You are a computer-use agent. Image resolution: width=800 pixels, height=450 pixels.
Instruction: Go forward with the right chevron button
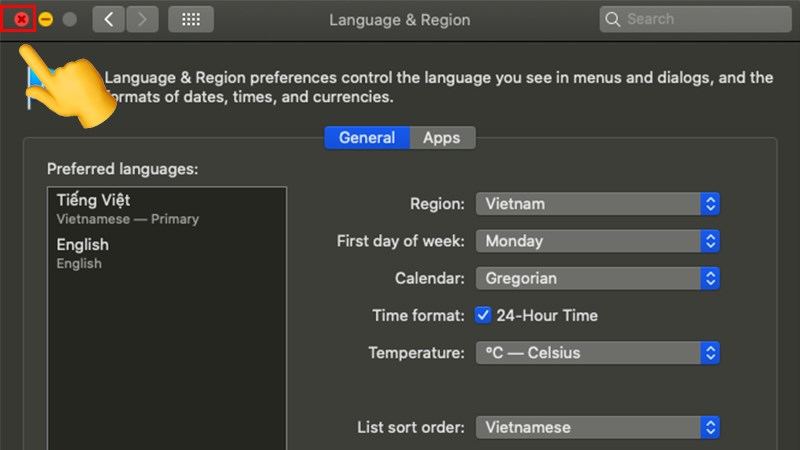[x=142, y=19]
